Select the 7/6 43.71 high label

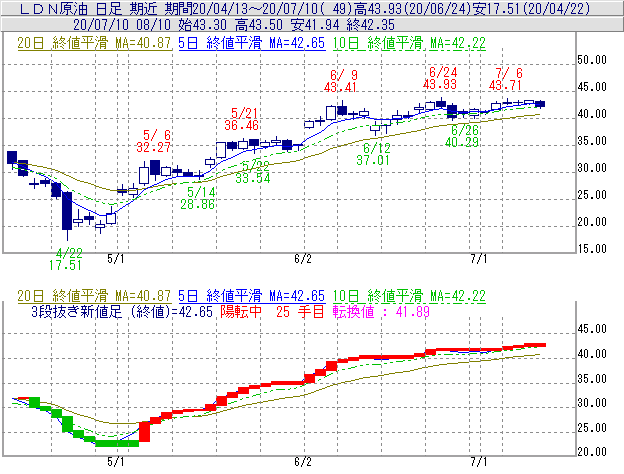(x=505, y=79)
